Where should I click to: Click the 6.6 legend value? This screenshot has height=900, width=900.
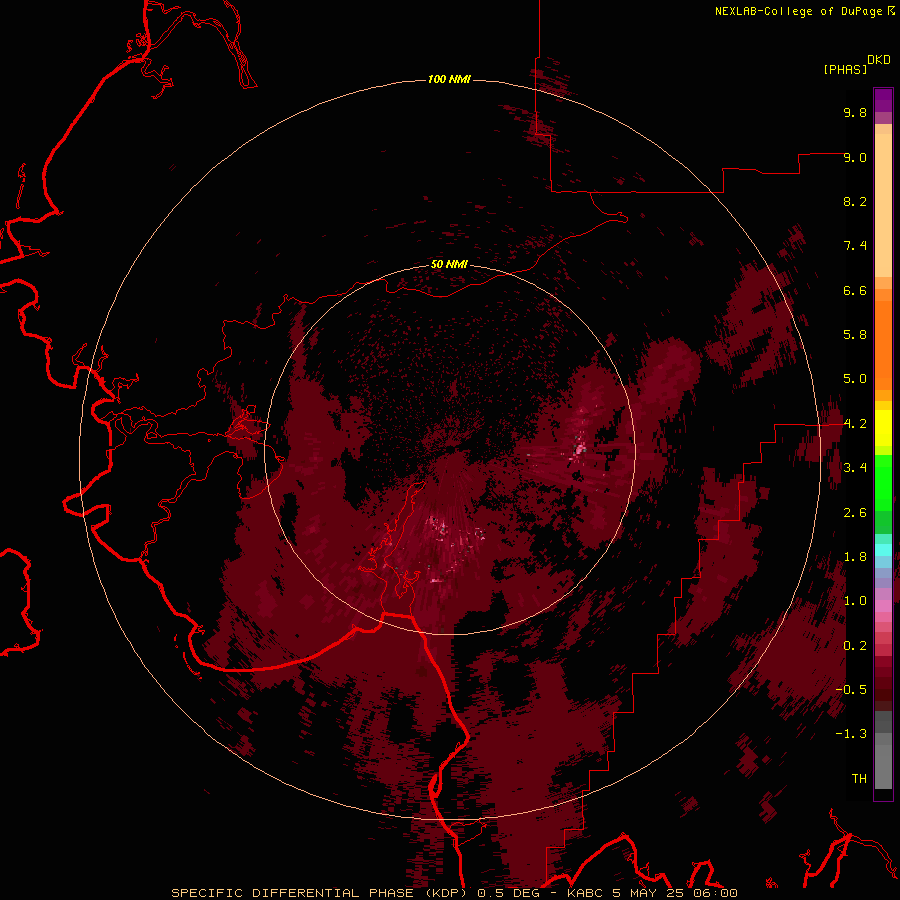[x=855, y=290]
